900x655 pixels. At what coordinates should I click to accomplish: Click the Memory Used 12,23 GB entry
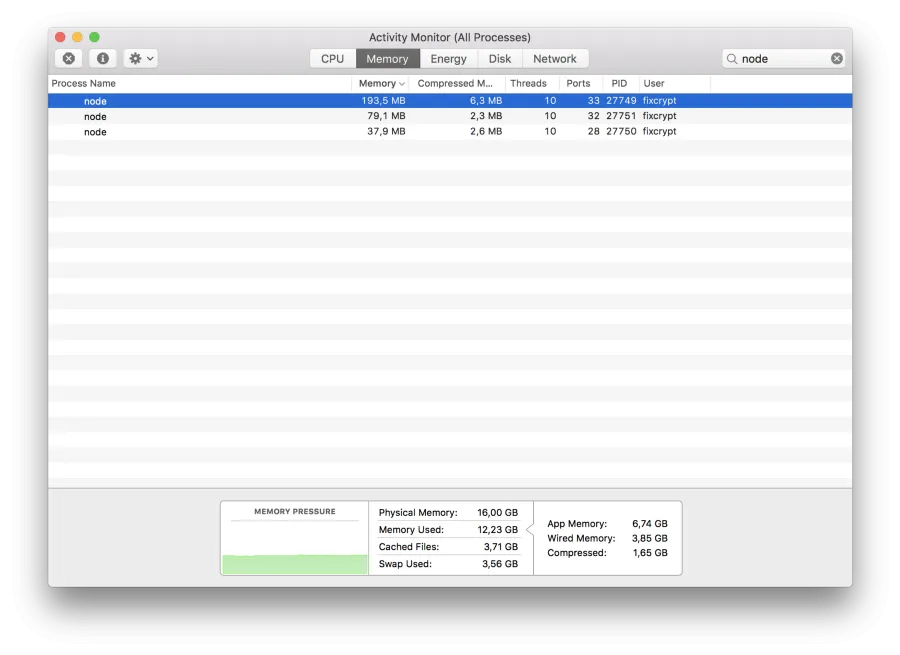448,530
